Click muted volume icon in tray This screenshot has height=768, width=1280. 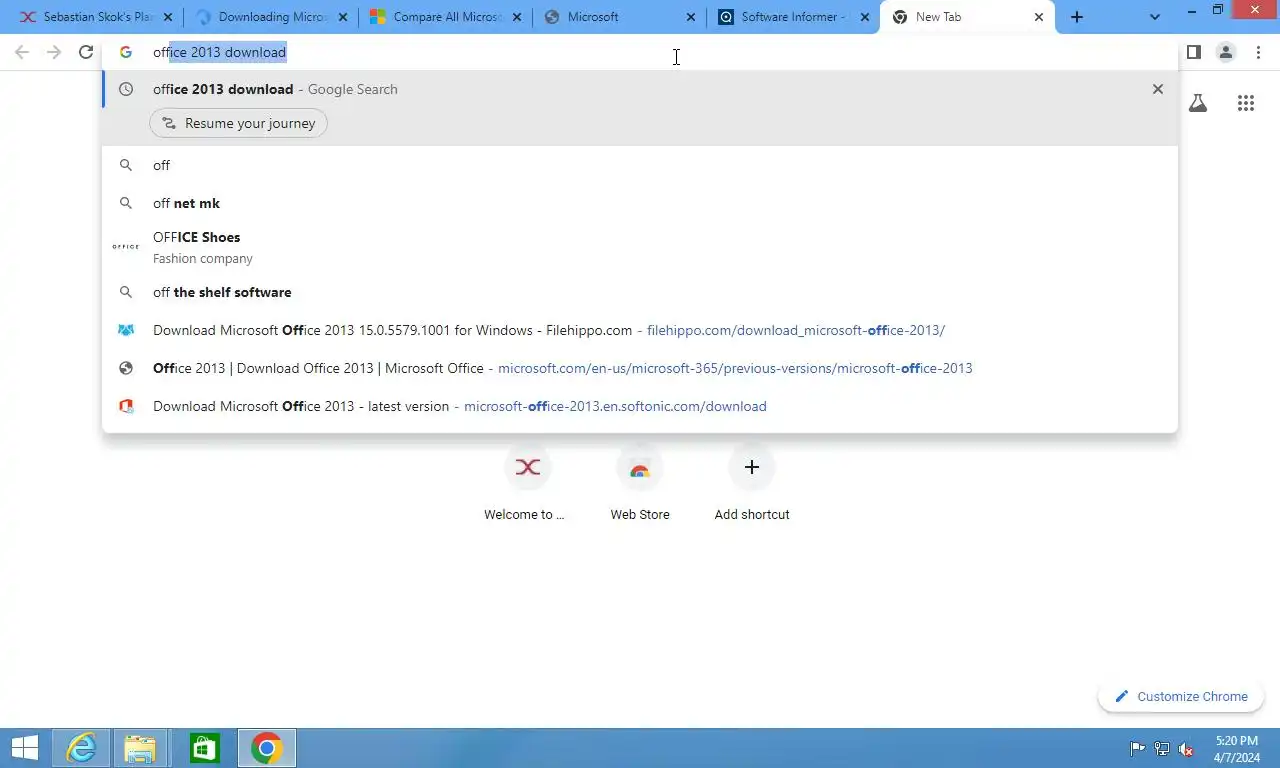(x=1186, y=748)
